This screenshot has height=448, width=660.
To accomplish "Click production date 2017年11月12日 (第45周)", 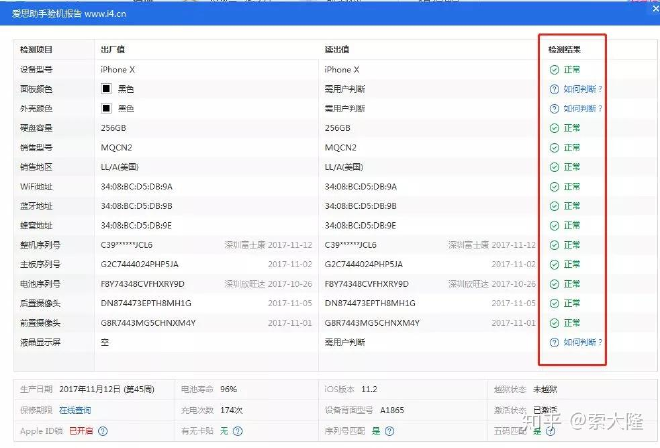I will coord(106,389).
